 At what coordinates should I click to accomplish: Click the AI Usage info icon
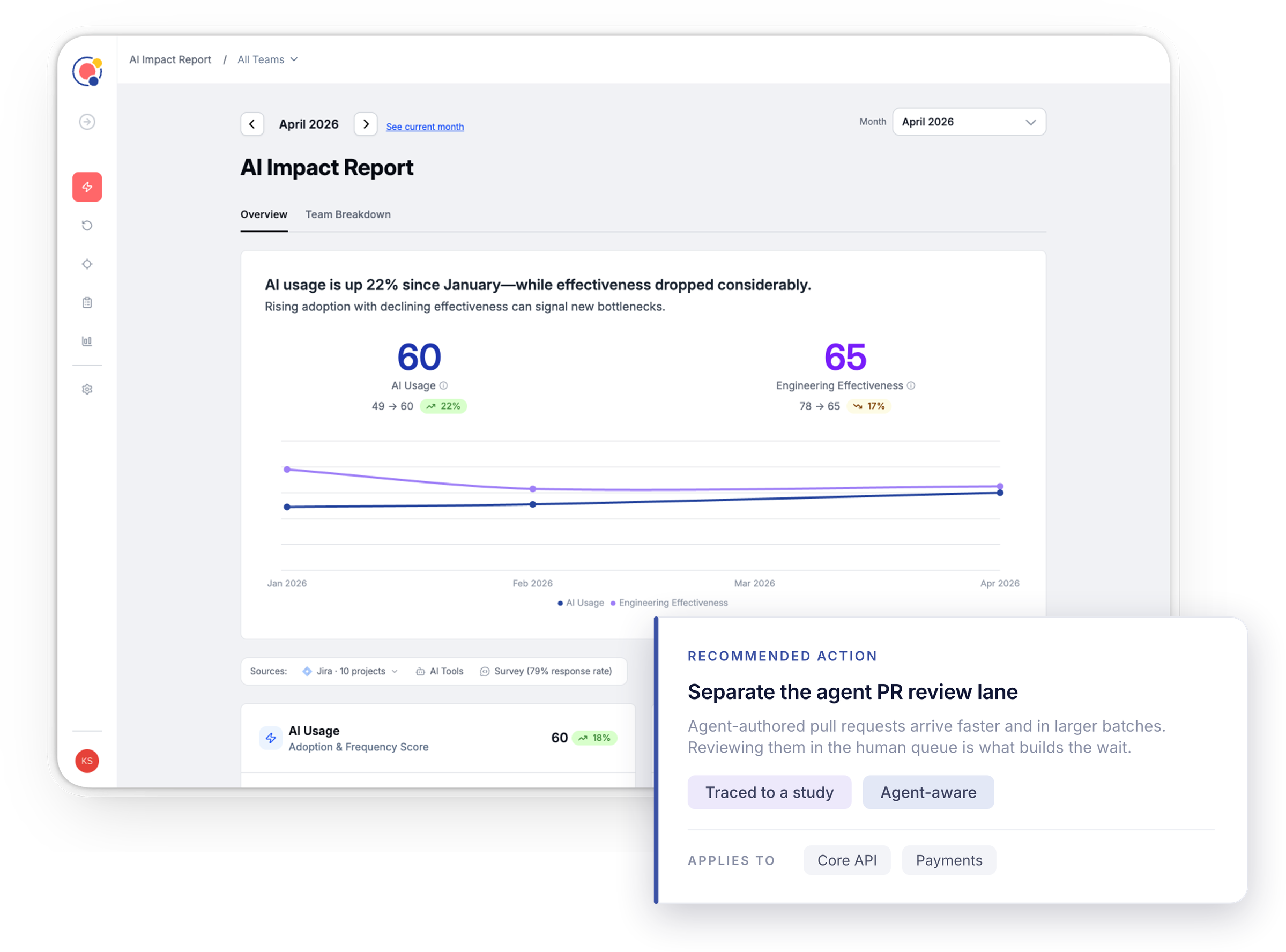(x=443, y=385)
